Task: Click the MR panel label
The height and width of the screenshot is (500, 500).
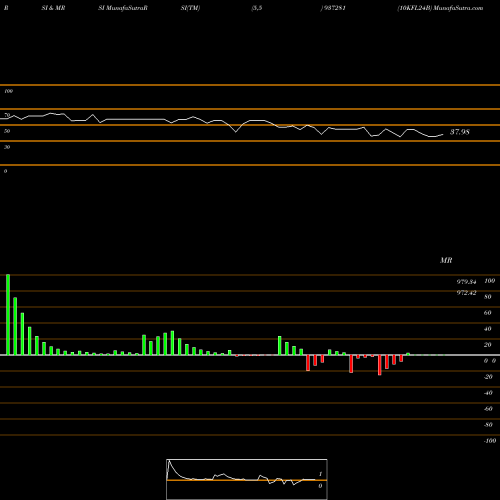Action: [x=446, y=260]
